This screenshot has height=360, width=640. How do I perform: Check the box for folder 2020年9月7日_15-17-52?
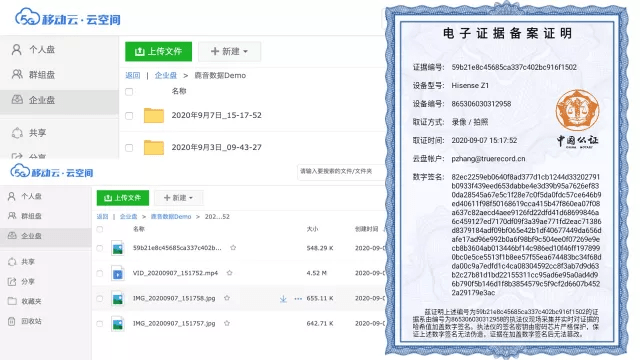[129, 116]
